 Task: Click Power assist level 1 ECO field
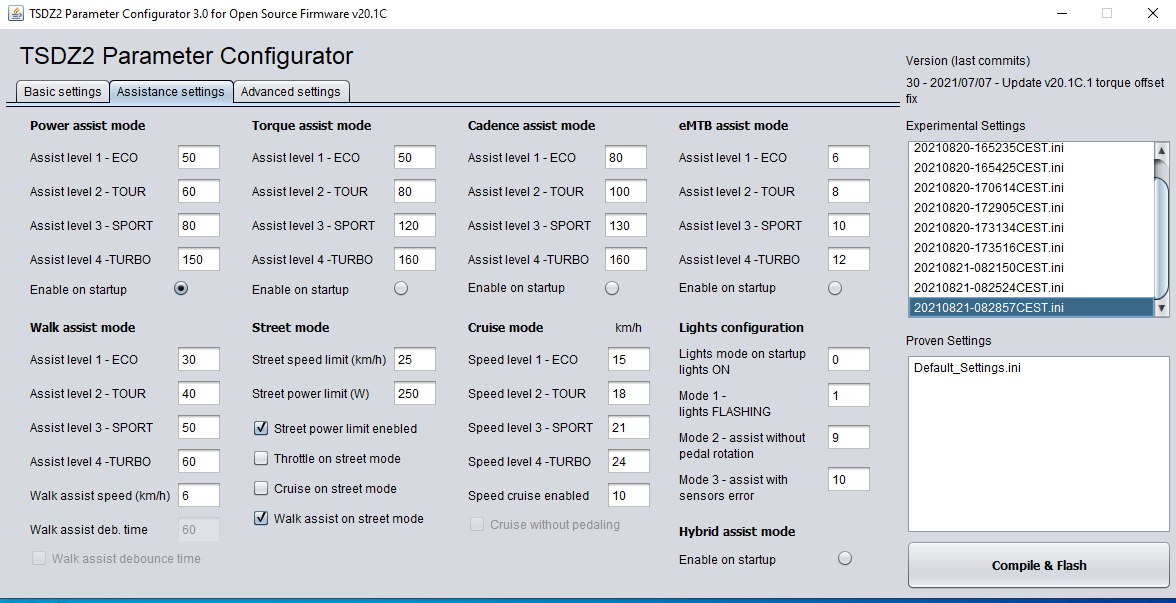point(199,158)
